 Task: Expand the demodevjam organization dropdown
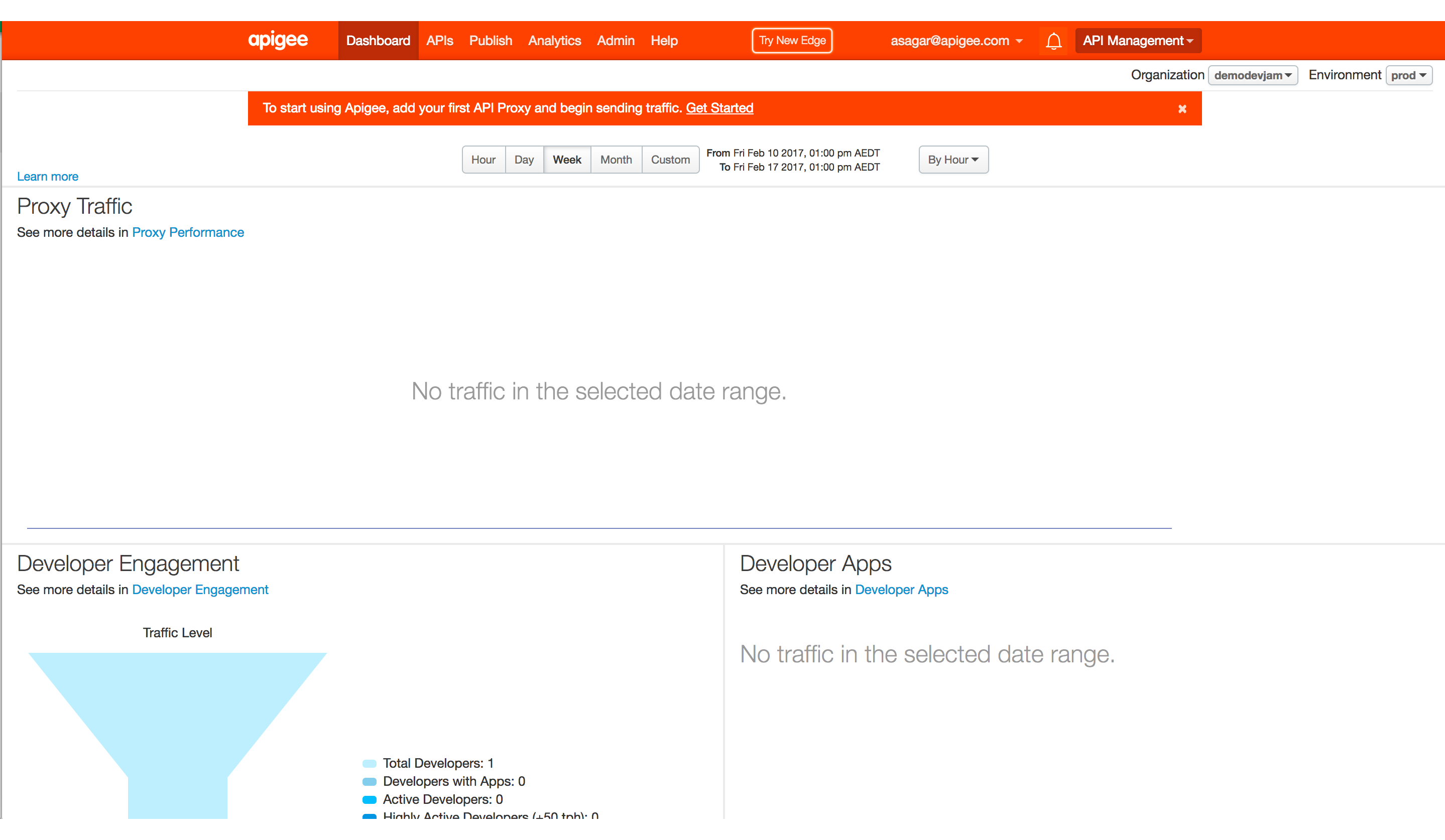pos(1252,76)
